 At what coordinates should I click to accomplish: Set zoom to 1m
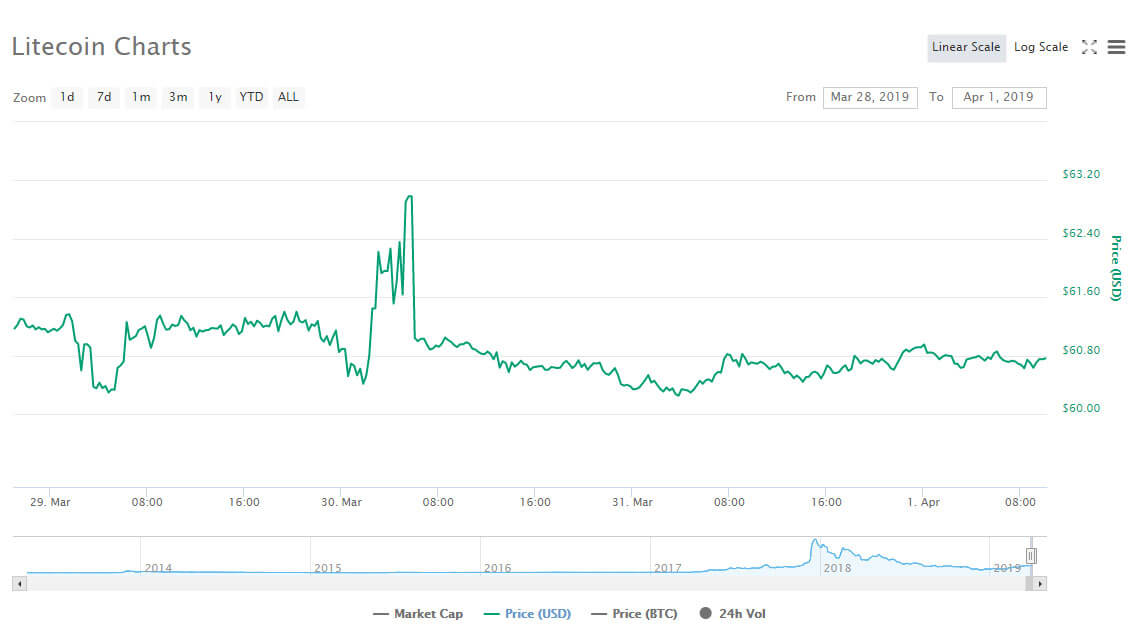(141, 97)
